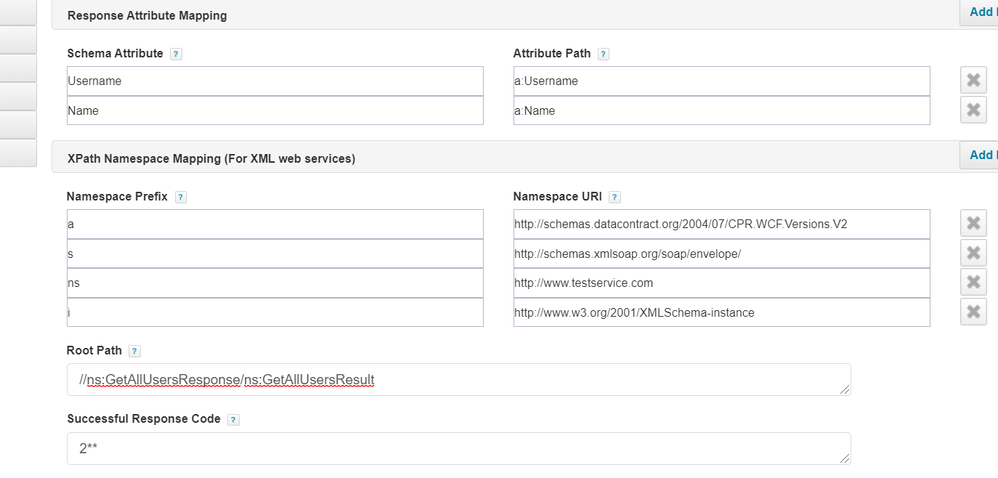Screen dimensions: 998x478
Task: Click the Root Path text area
Action: (459, 380)
